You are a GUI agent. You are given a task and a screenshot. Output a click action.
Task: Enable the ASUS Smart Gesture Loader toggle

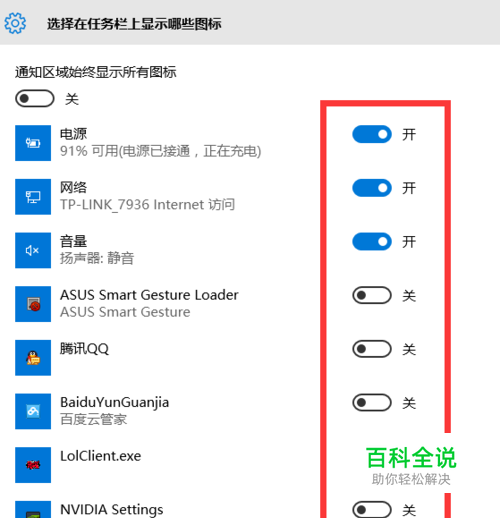(x=372, y=295)
